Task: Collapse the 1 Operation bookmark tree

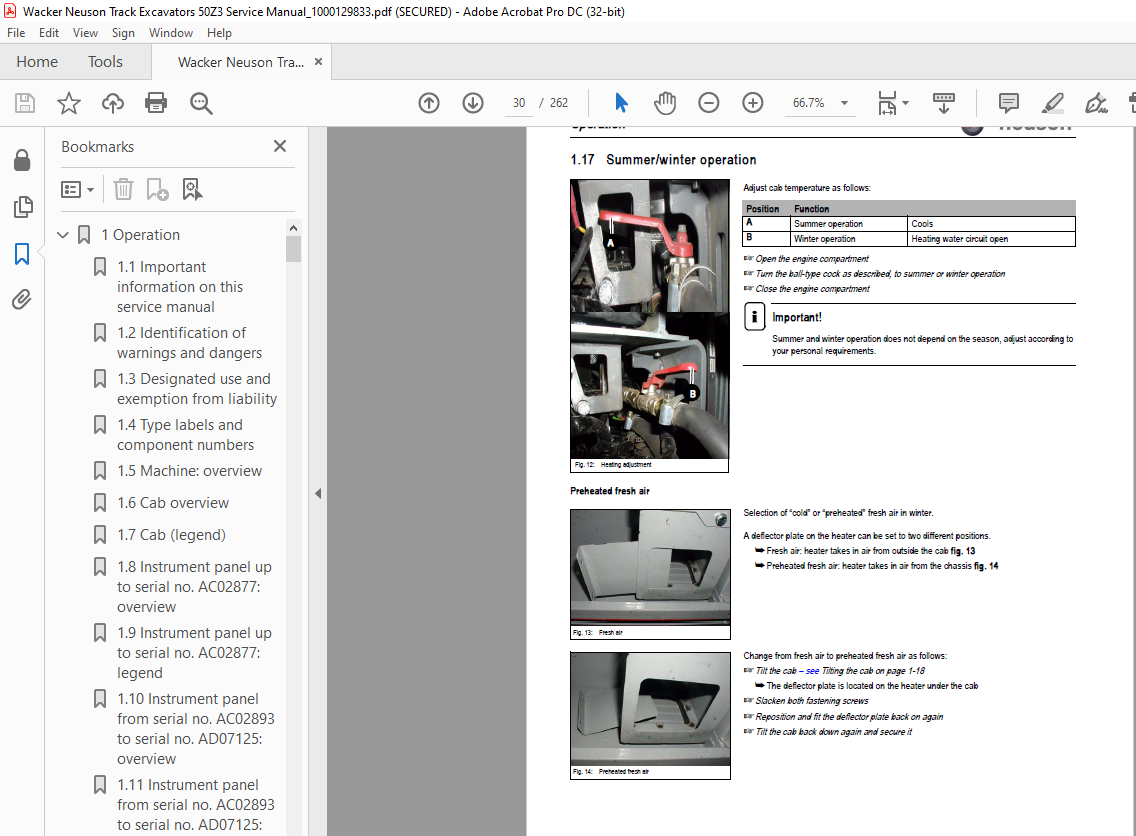Action: (x=63, y=235)
